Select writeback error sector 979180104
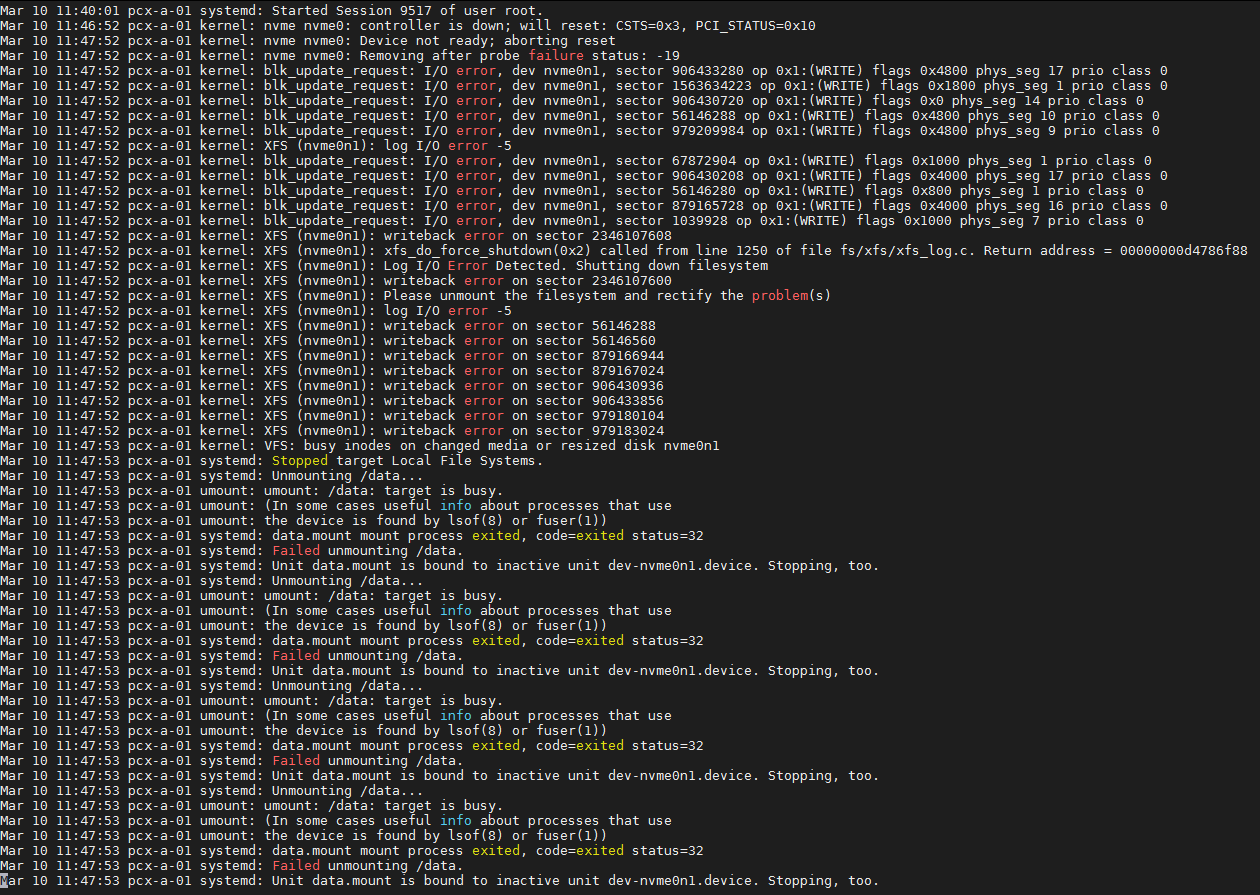This screenshot has width=1260, height=895. [628, 415]
